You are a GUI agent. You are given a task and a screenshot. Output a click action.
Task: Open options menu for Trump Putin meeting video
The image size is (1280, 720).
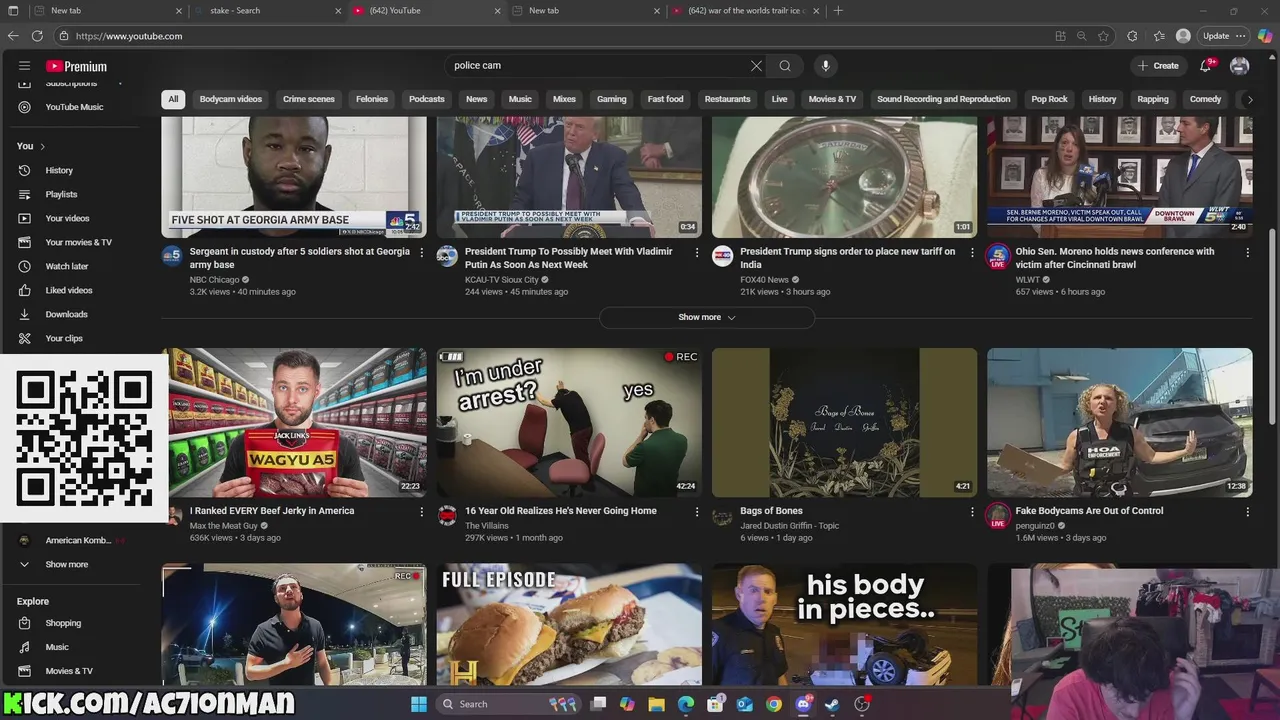697,253
